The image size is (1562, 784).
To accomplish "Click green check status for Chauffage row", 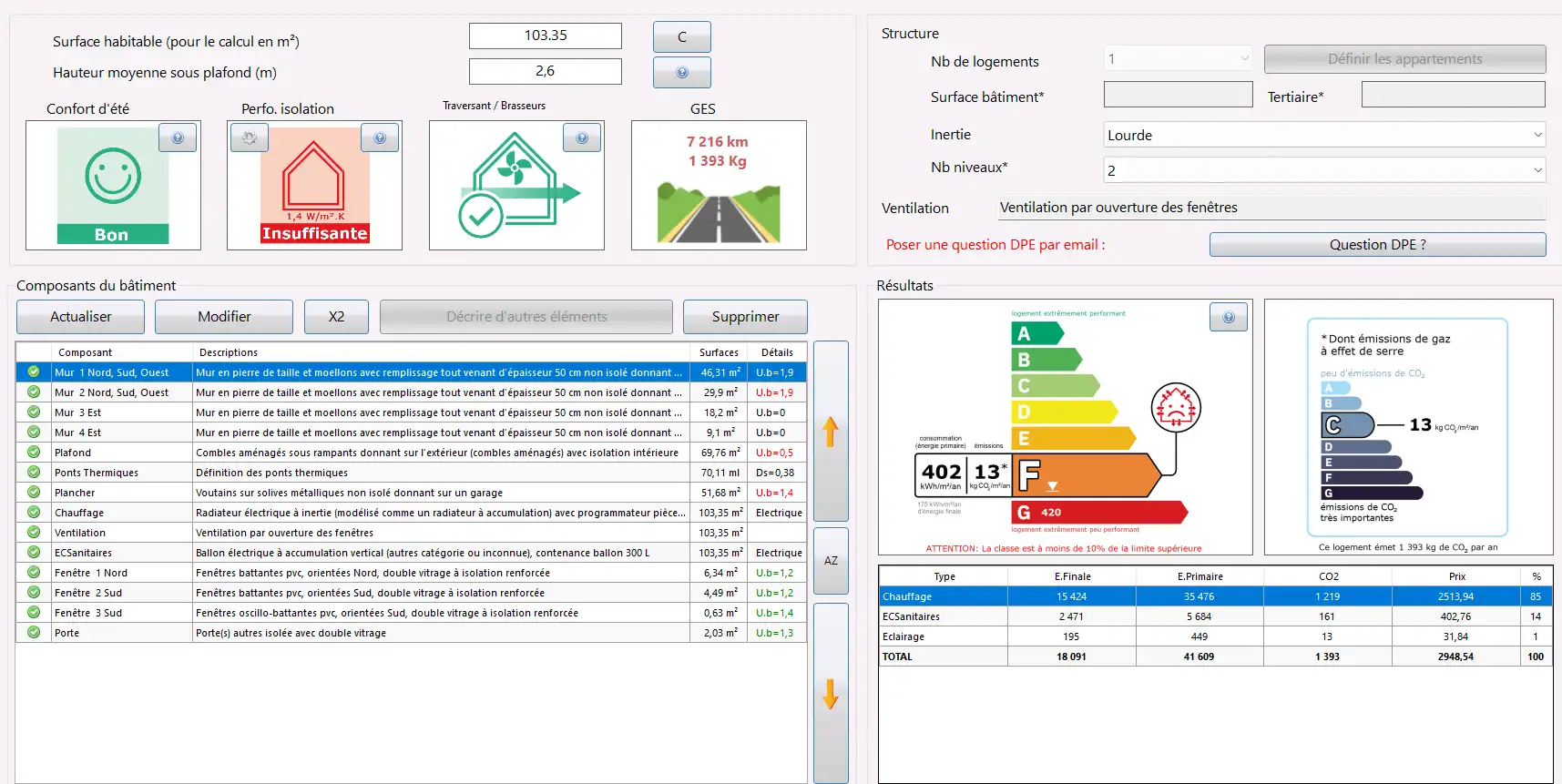I will (34, 513).
